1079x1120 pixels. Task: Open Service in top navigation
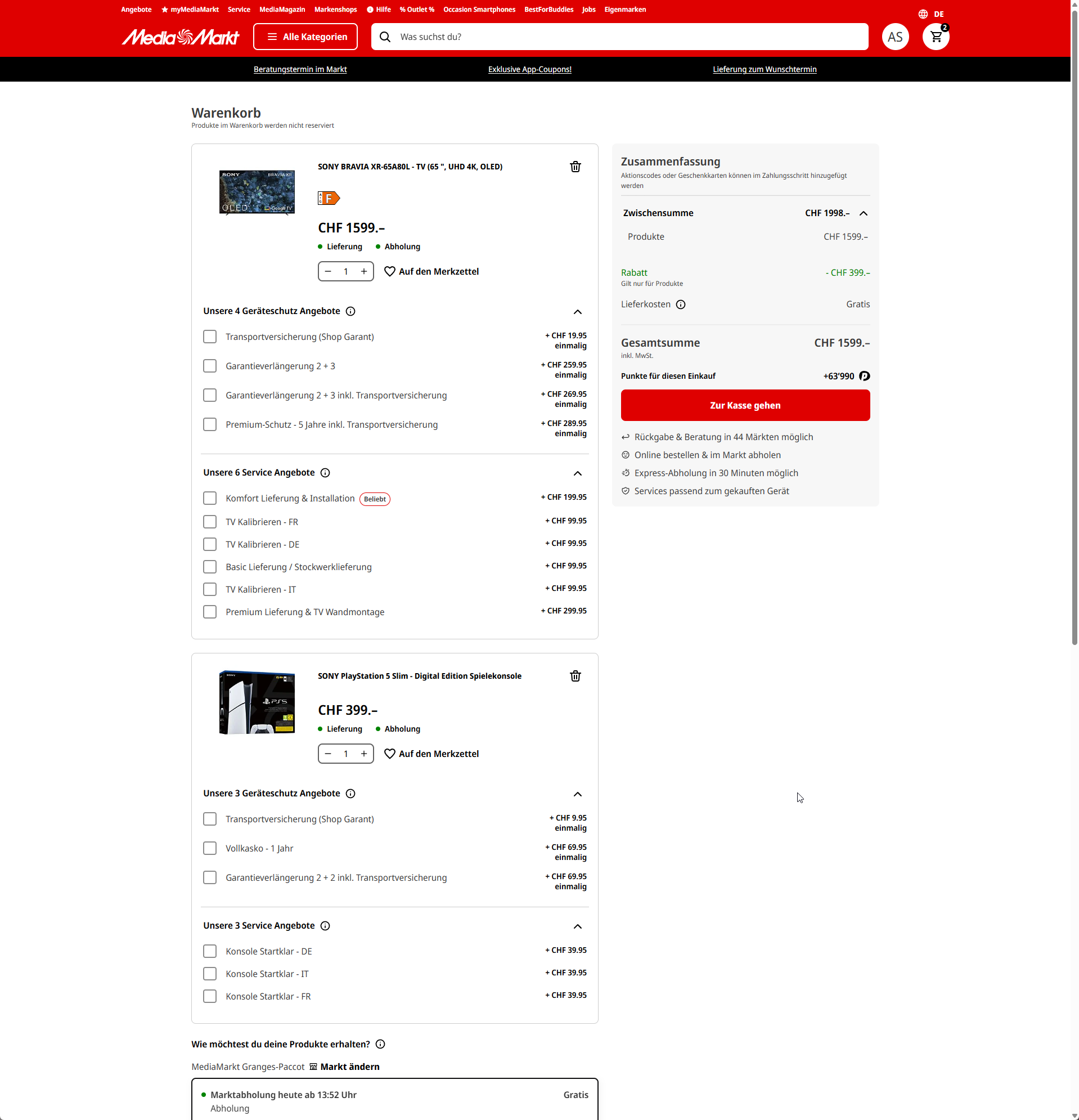pos(239,10)
